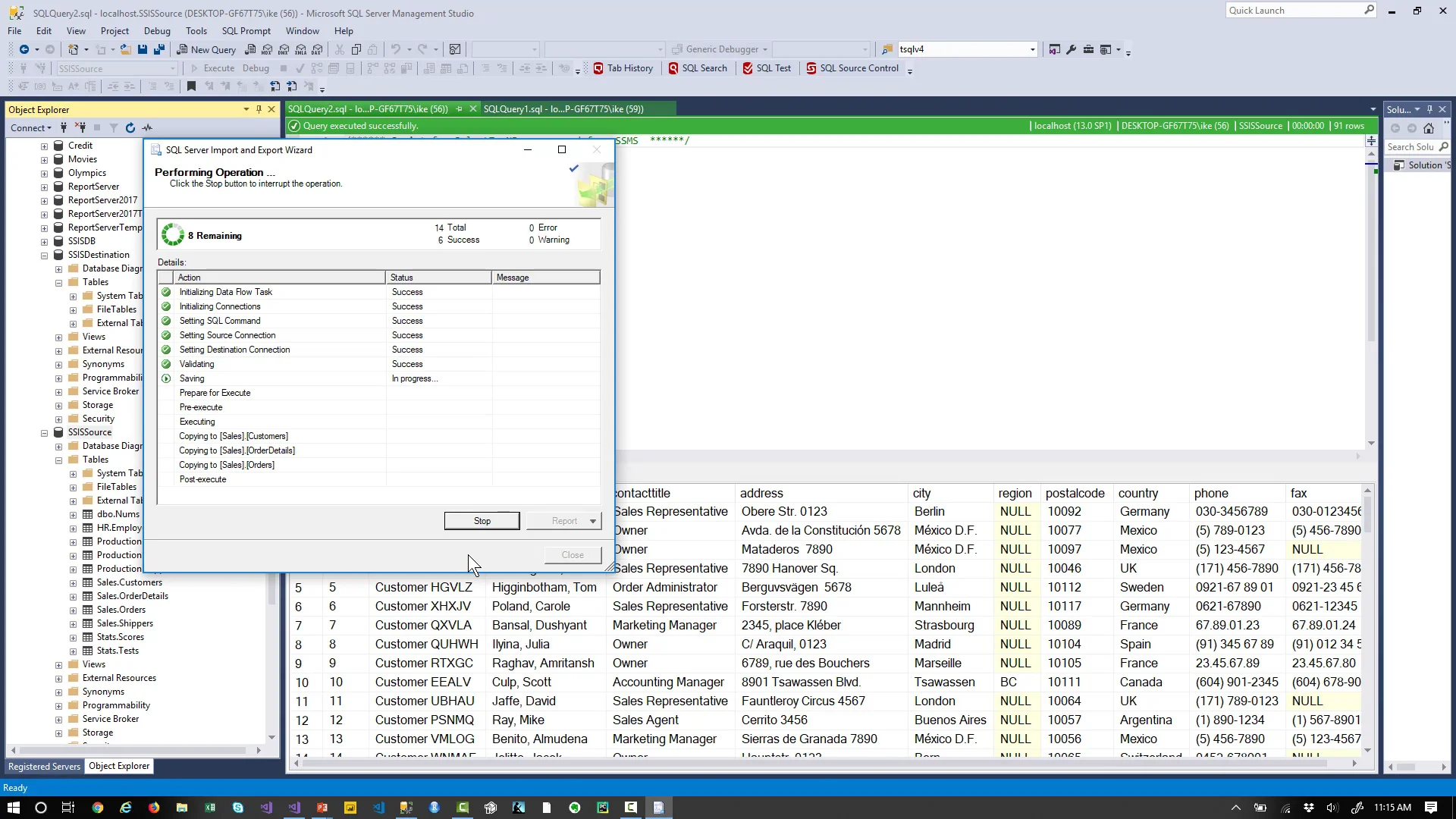Open the SQL Source Control toolbar item
Image resolution: width=1456 pixels, height=819 pixels.
click(x=852, y=68)
